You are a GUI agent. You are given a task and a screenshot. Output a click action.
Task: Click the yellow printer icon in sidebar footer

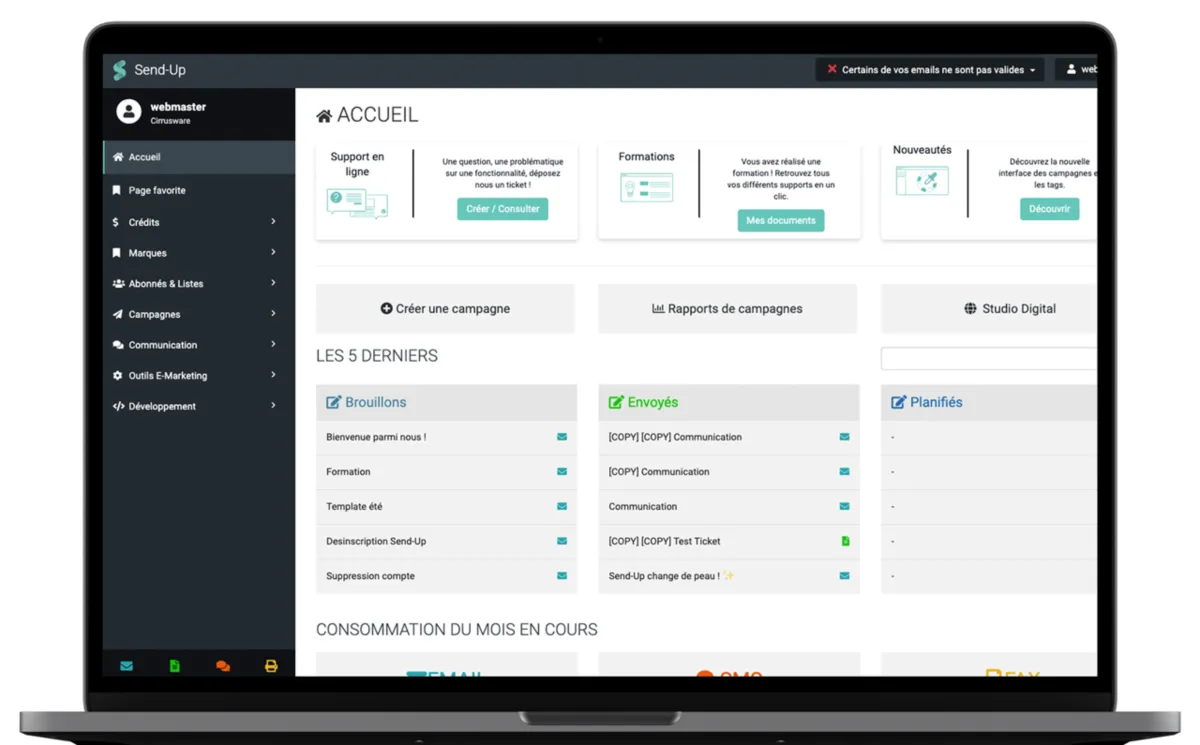271,666
